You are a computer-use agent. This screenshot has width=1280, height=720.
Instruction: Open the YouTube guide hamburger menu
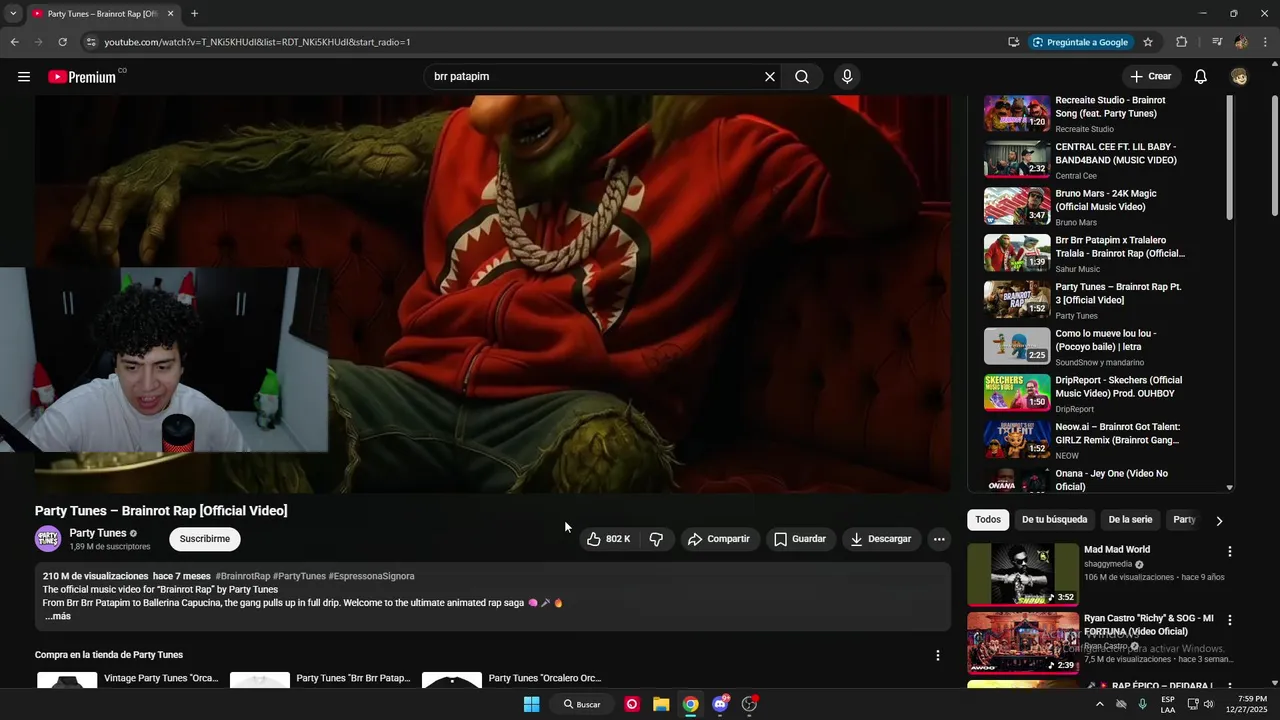(x=24, y=77)
